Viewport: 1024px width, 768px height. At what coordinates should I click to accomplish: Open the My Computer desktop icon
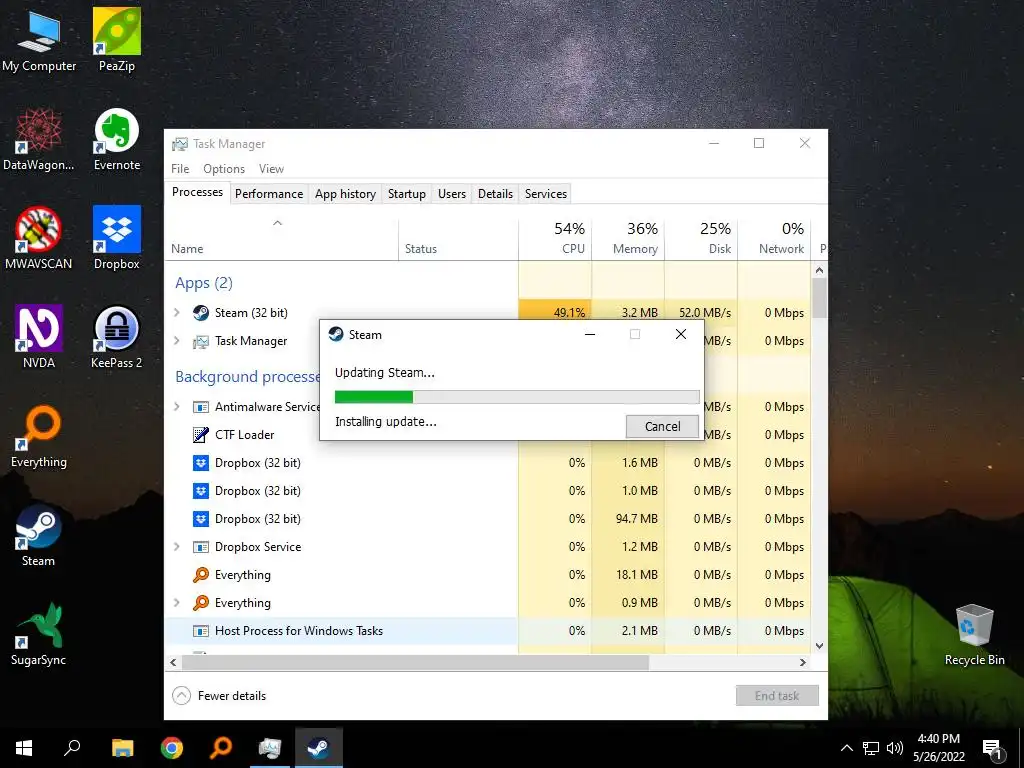[39, 40]
